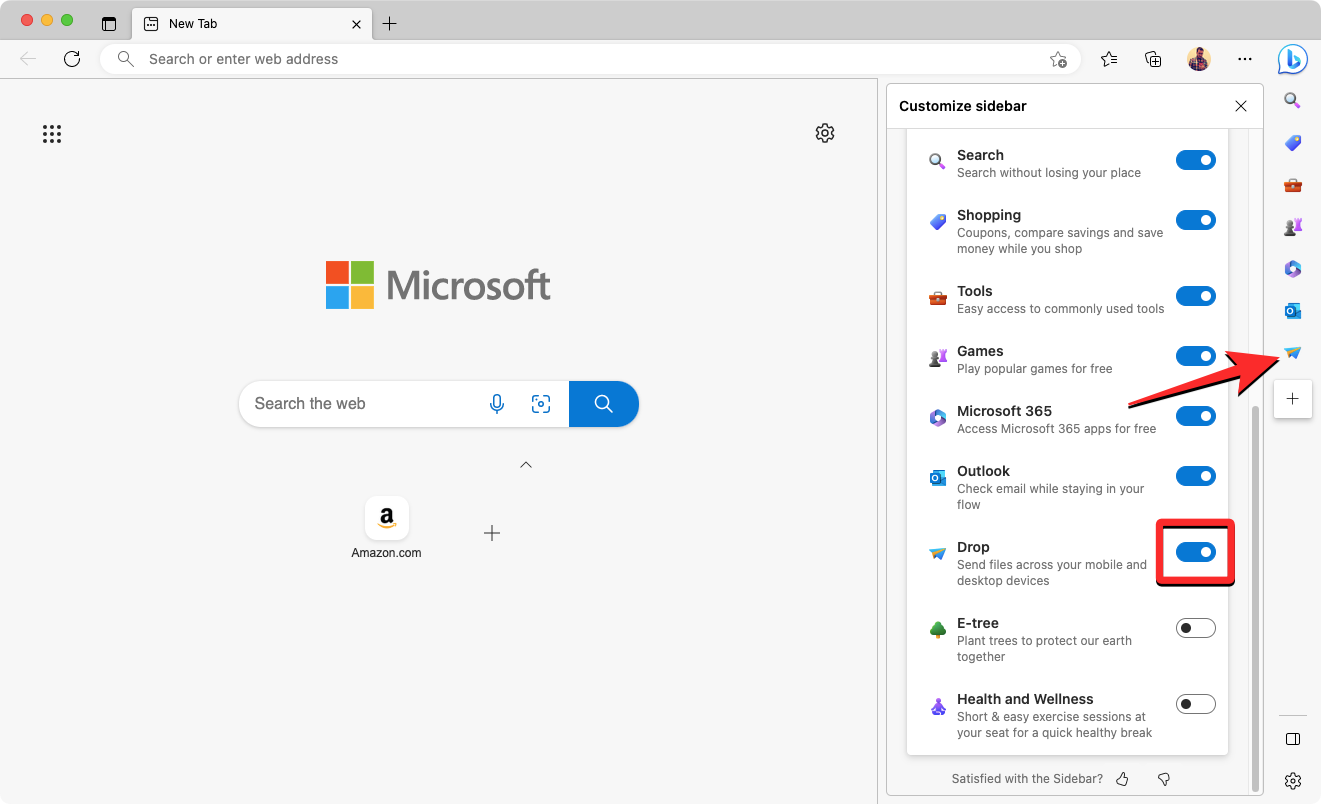Image resolution: width=1321 pixels, height=804 pixels.
Task: Click the Shopping tag sidebar icon
Action: click(x=1292, y=143)
